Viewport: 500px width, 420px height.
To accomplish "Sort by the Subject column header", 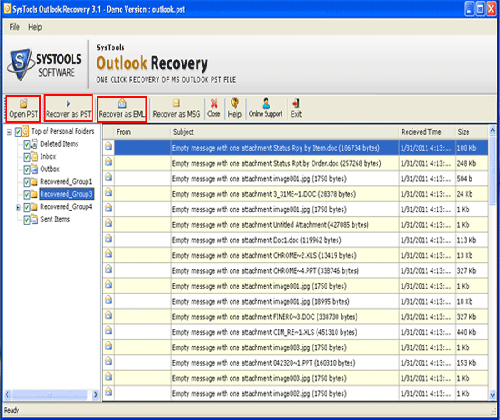I will 285,132.
